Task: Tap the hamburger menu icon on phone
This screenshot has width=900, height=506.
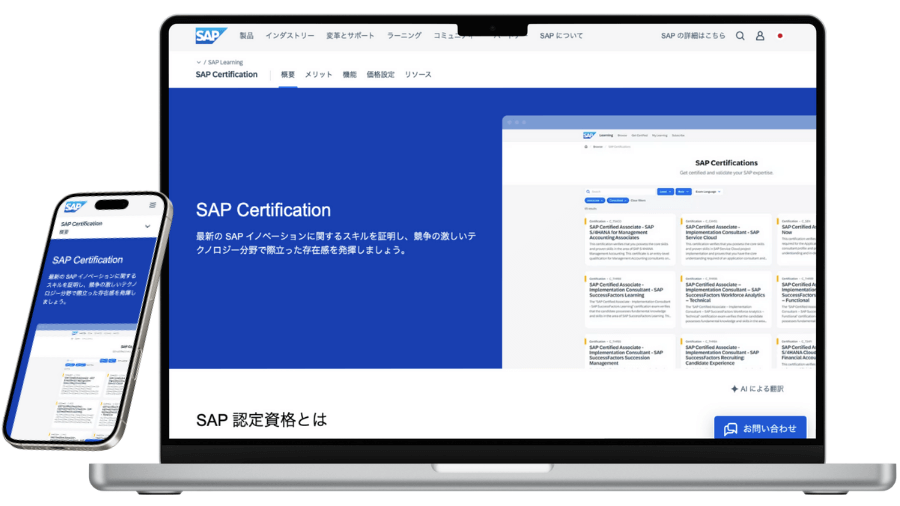Action: coord(152,205)
